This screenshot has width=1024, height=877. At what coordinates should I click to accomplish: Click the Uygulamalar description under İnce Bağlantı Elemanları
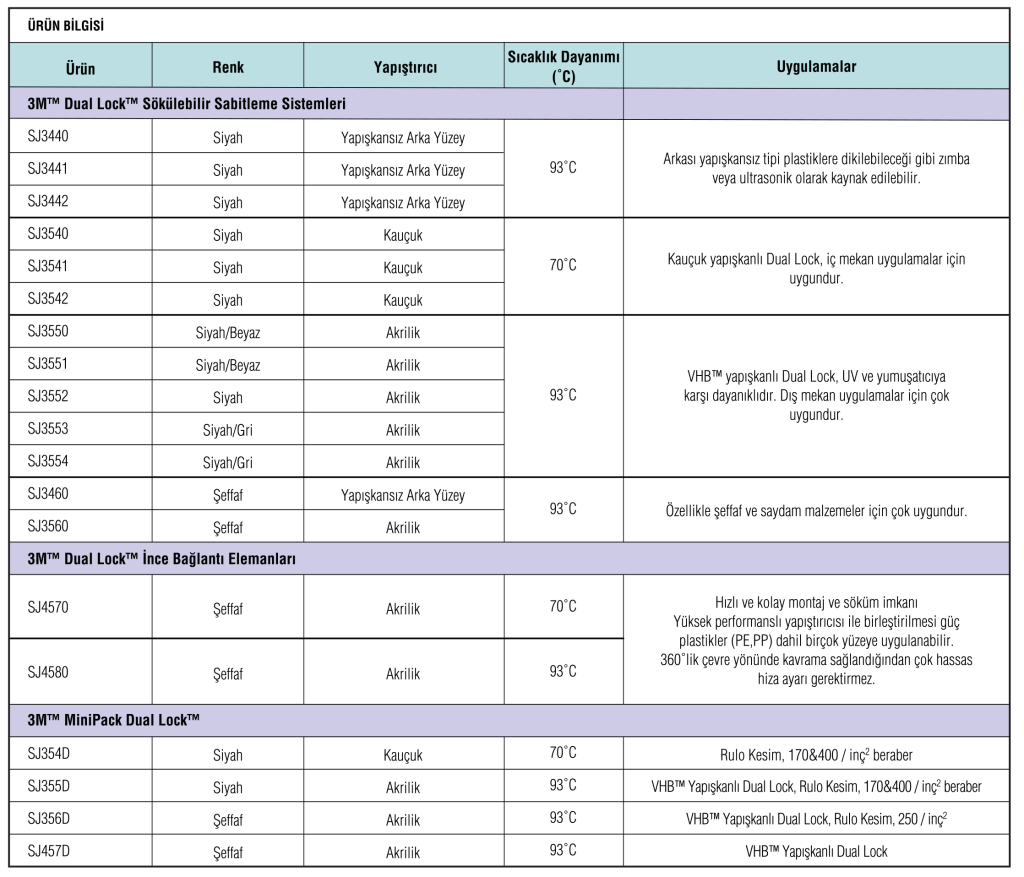click(x=816, y=640)
